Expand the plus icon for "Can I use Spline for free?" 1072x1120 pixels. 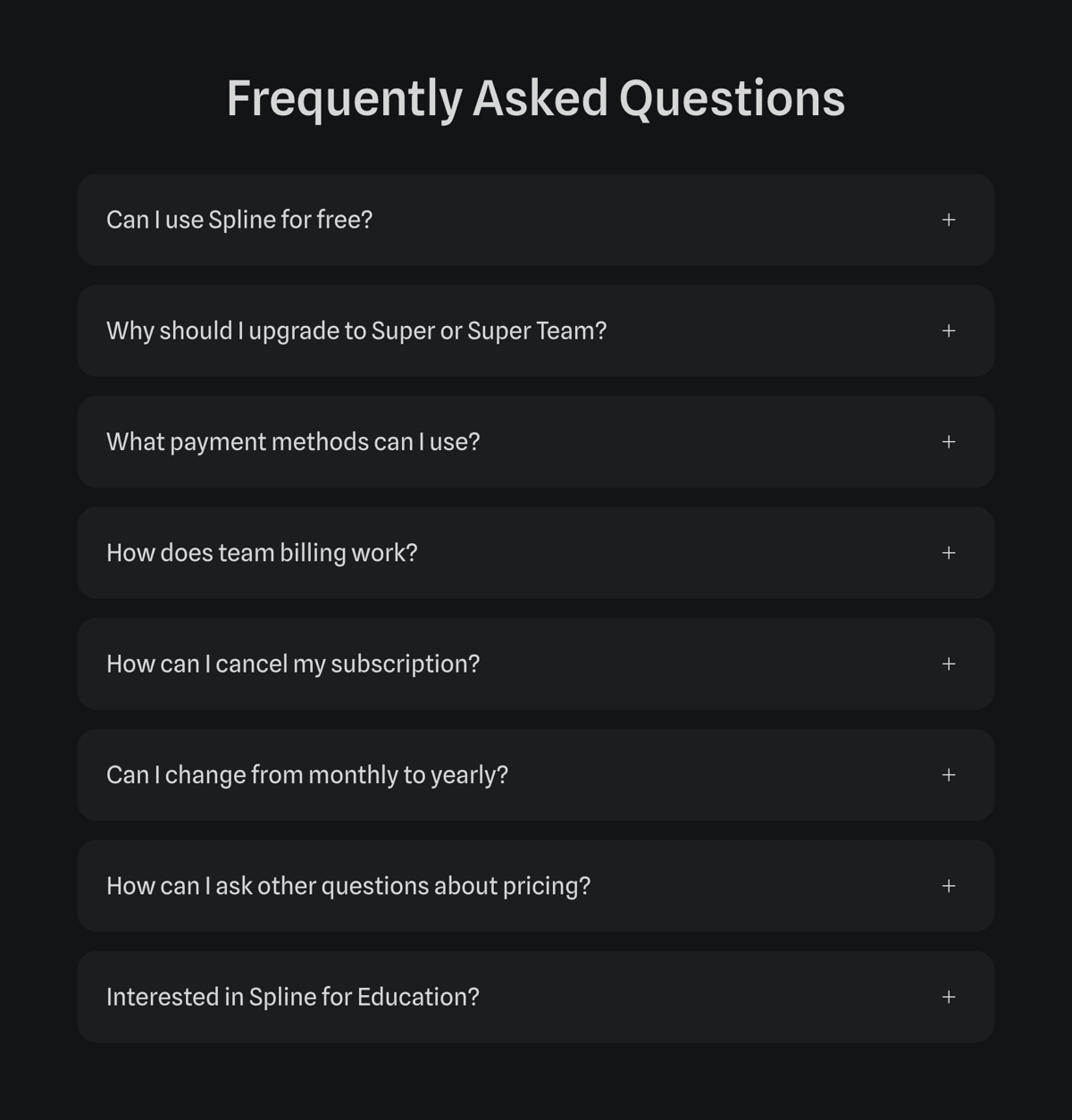tap(949, 220)
